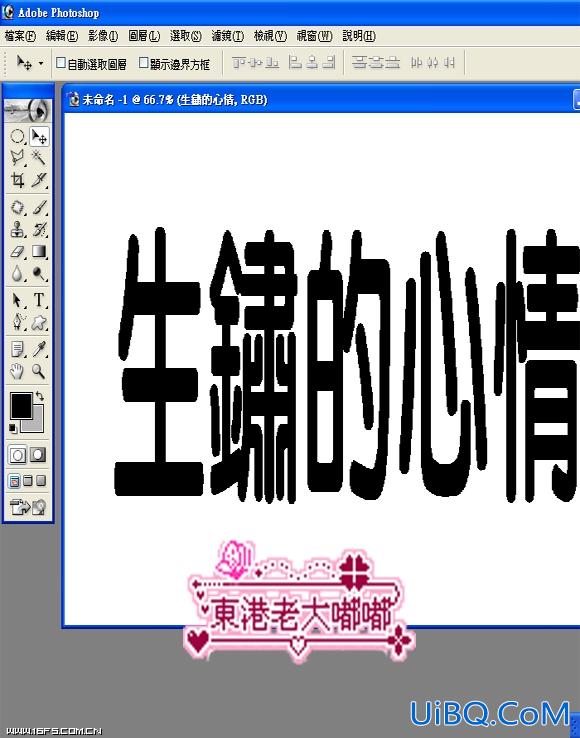The image size is (580, 738).
Task: Enable the 顯示邊界方框 checkbox
Action: coord(144,63)
